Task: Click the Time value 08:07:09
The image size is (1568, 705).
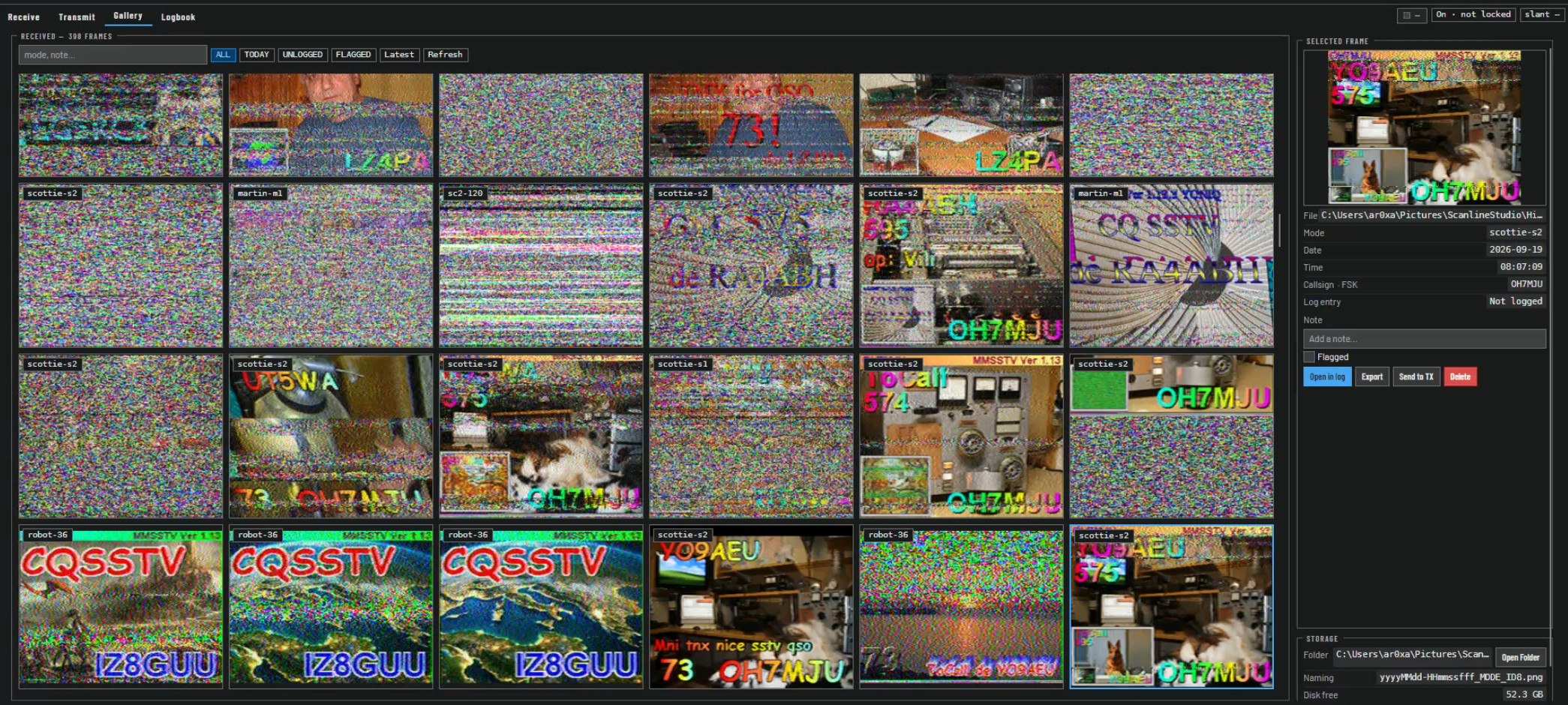Action: (x=1521, y=267)
